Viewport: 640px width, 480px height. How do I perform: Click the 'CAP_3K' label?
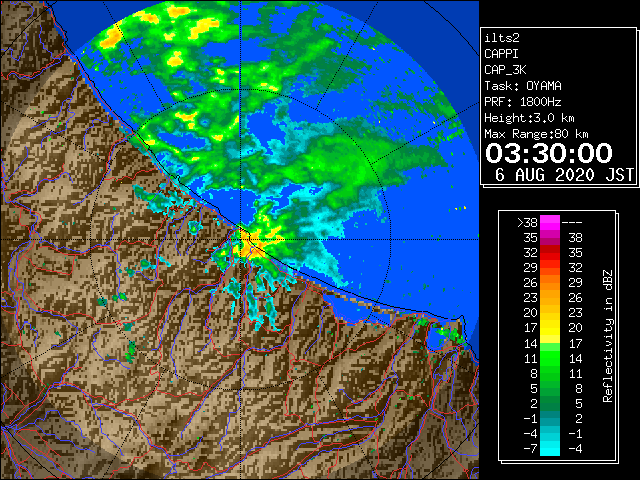point(505,70)
